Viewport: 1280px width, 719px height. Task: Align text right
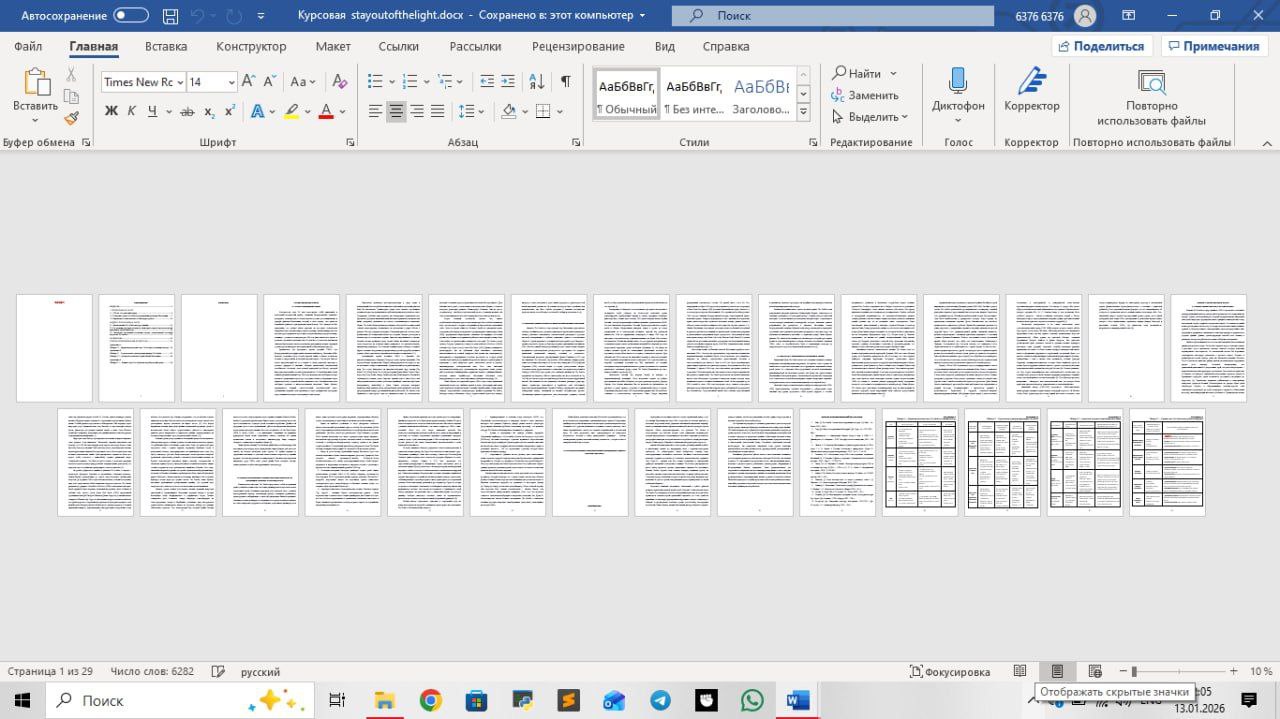click(x=417, y=111)
